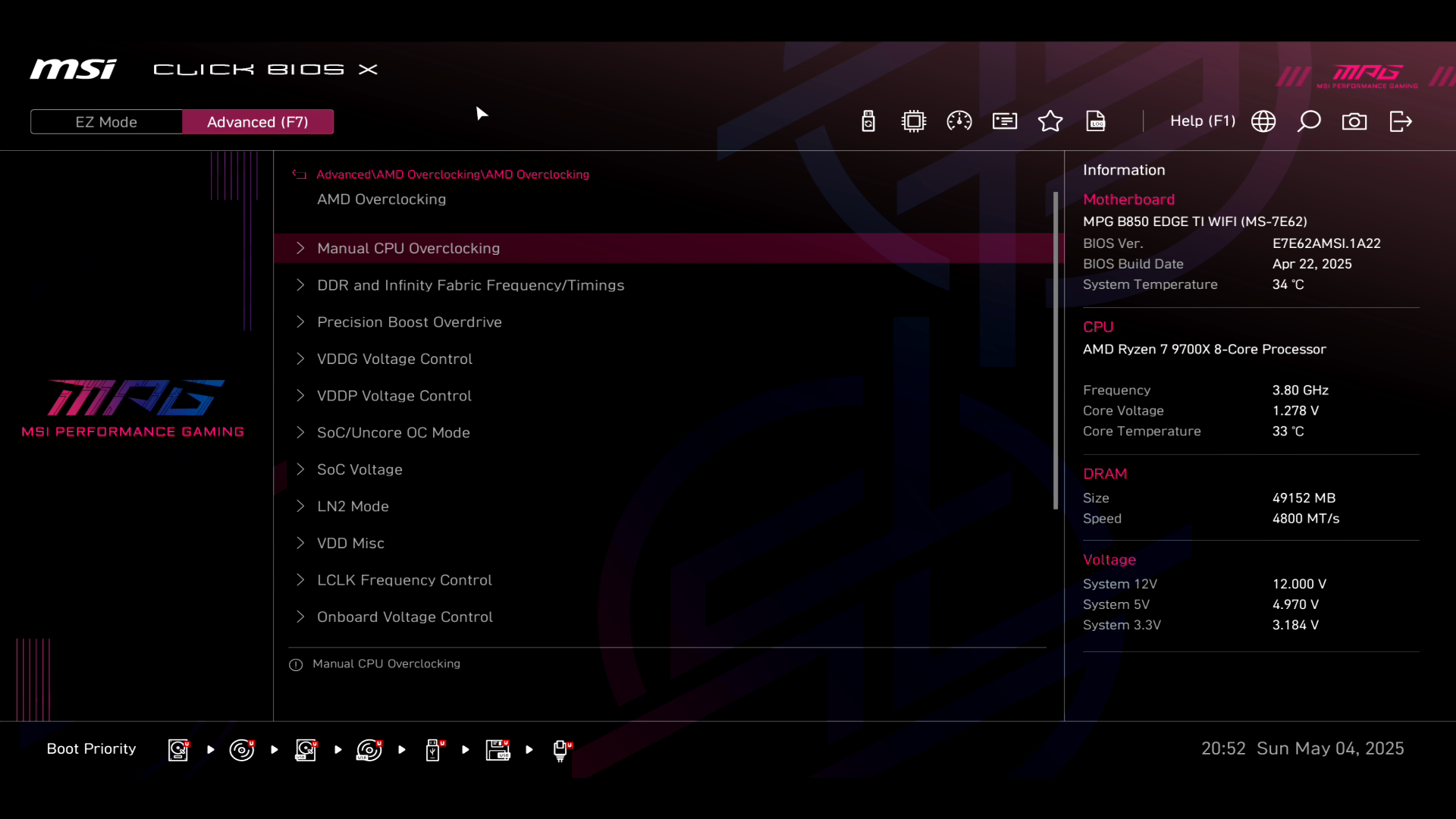Select Advanced (F7) mode

point(258,122)
